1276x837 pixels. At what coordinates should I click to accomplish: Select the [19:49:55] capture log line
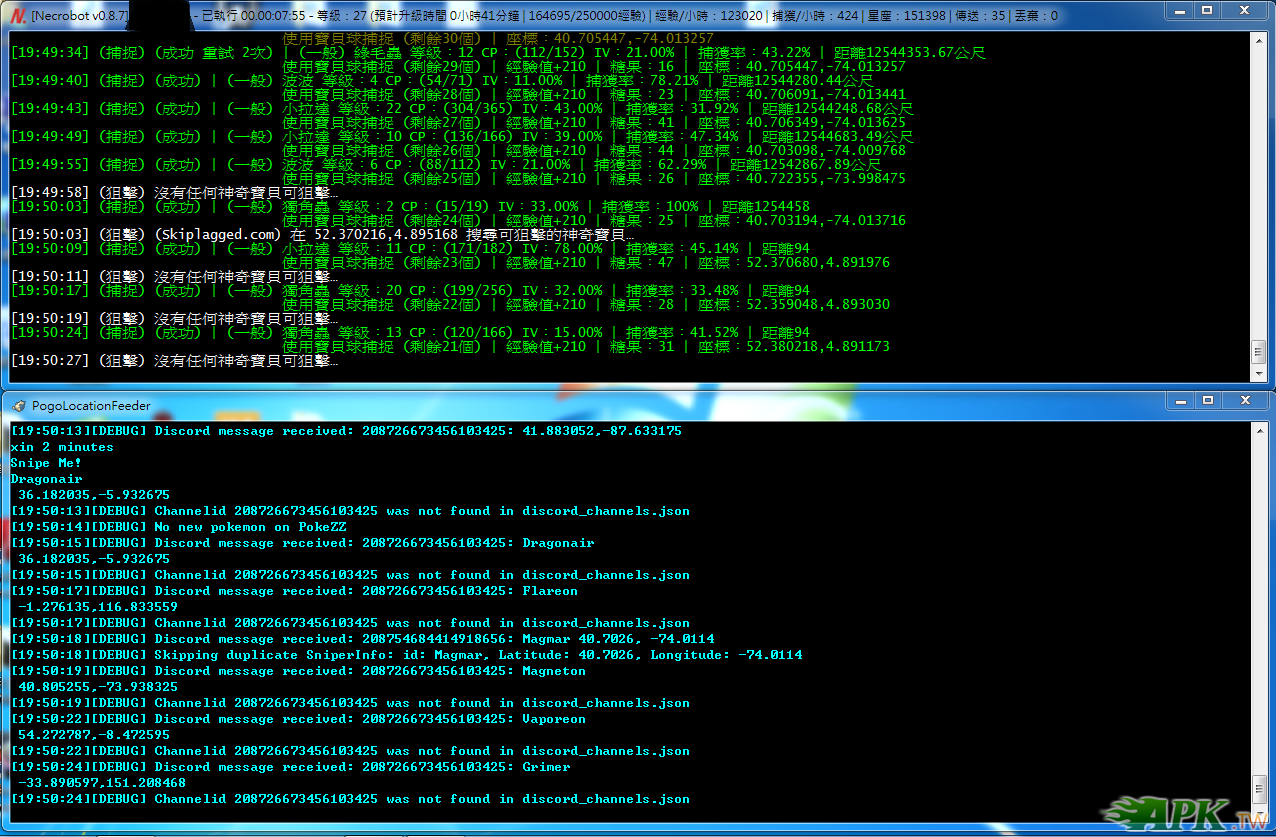pos(446,164)
